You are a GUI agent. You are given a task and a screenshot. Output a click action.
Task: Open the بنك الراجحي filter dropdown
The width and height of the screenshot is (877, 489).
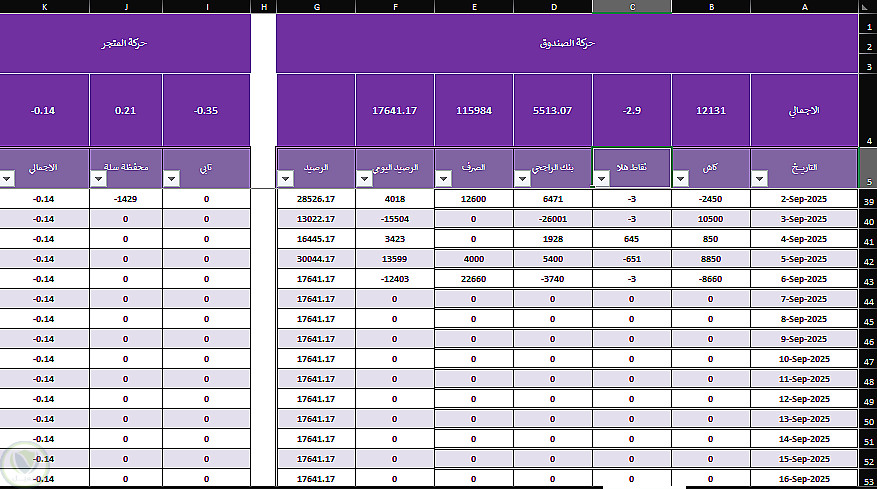tap(522, 179)
